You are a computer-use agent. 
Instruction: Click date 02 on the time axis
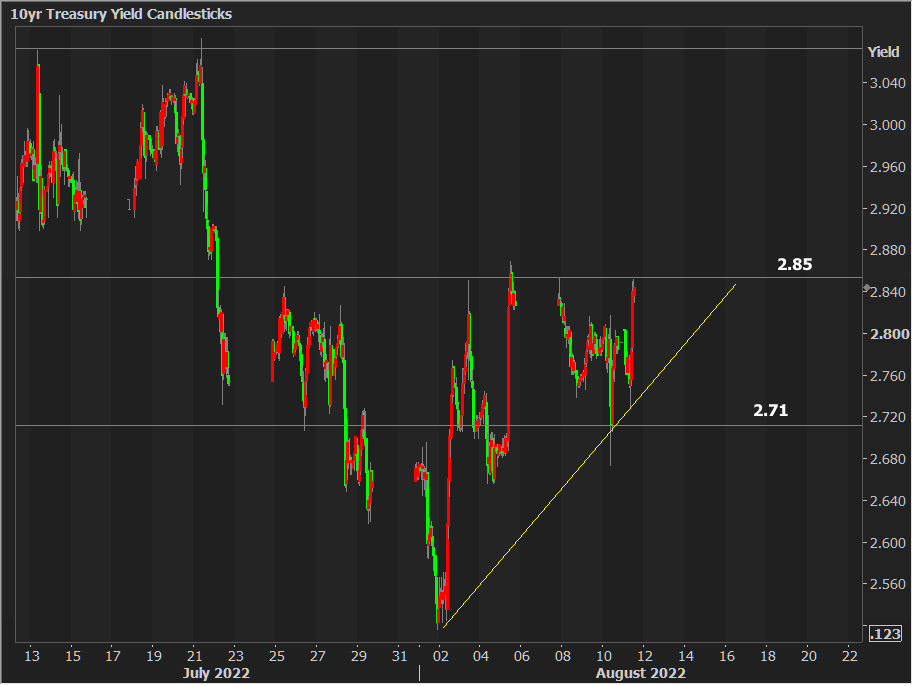(440, 656)
